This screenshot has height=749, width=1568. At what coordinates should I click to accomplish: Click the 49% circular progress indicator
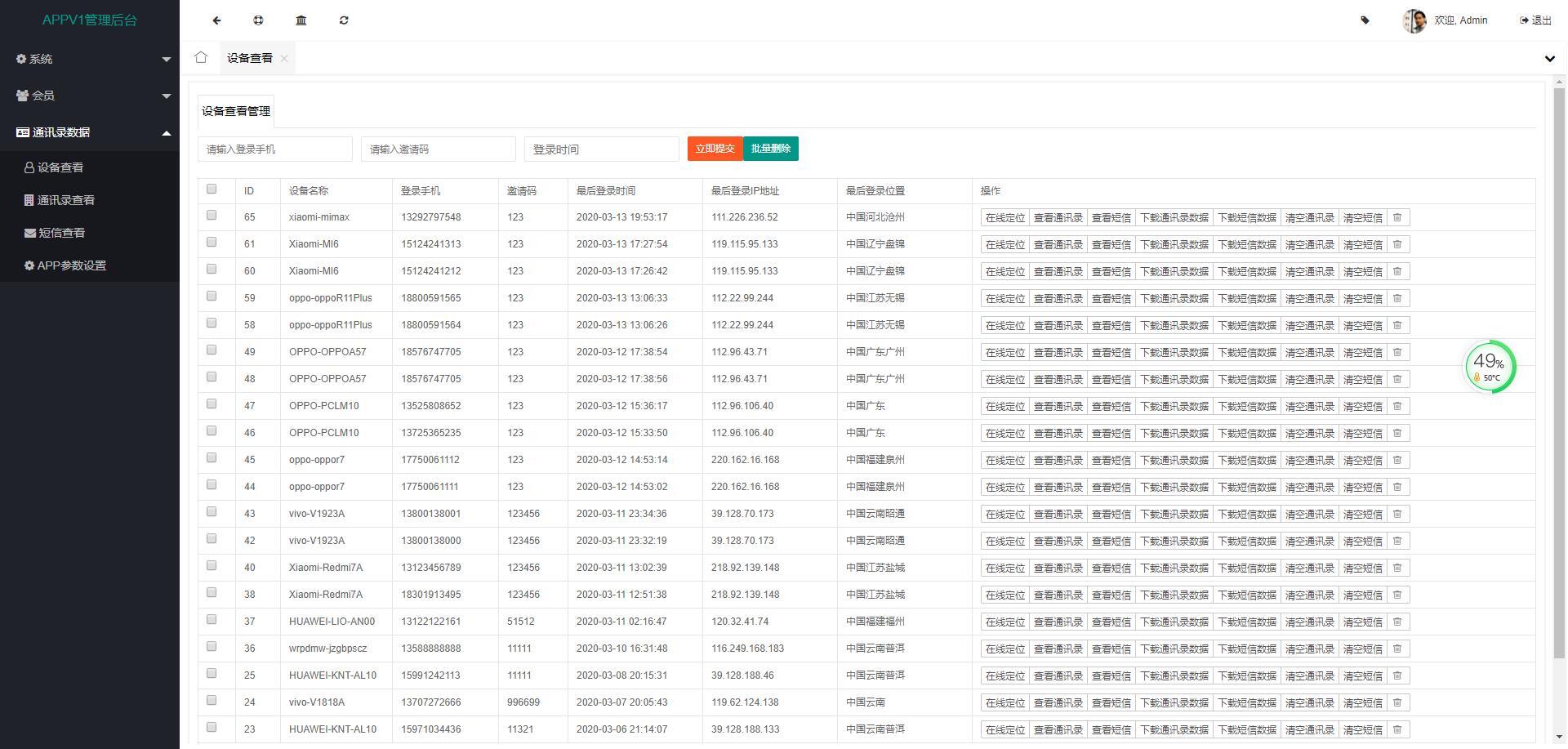point(1490,366)
